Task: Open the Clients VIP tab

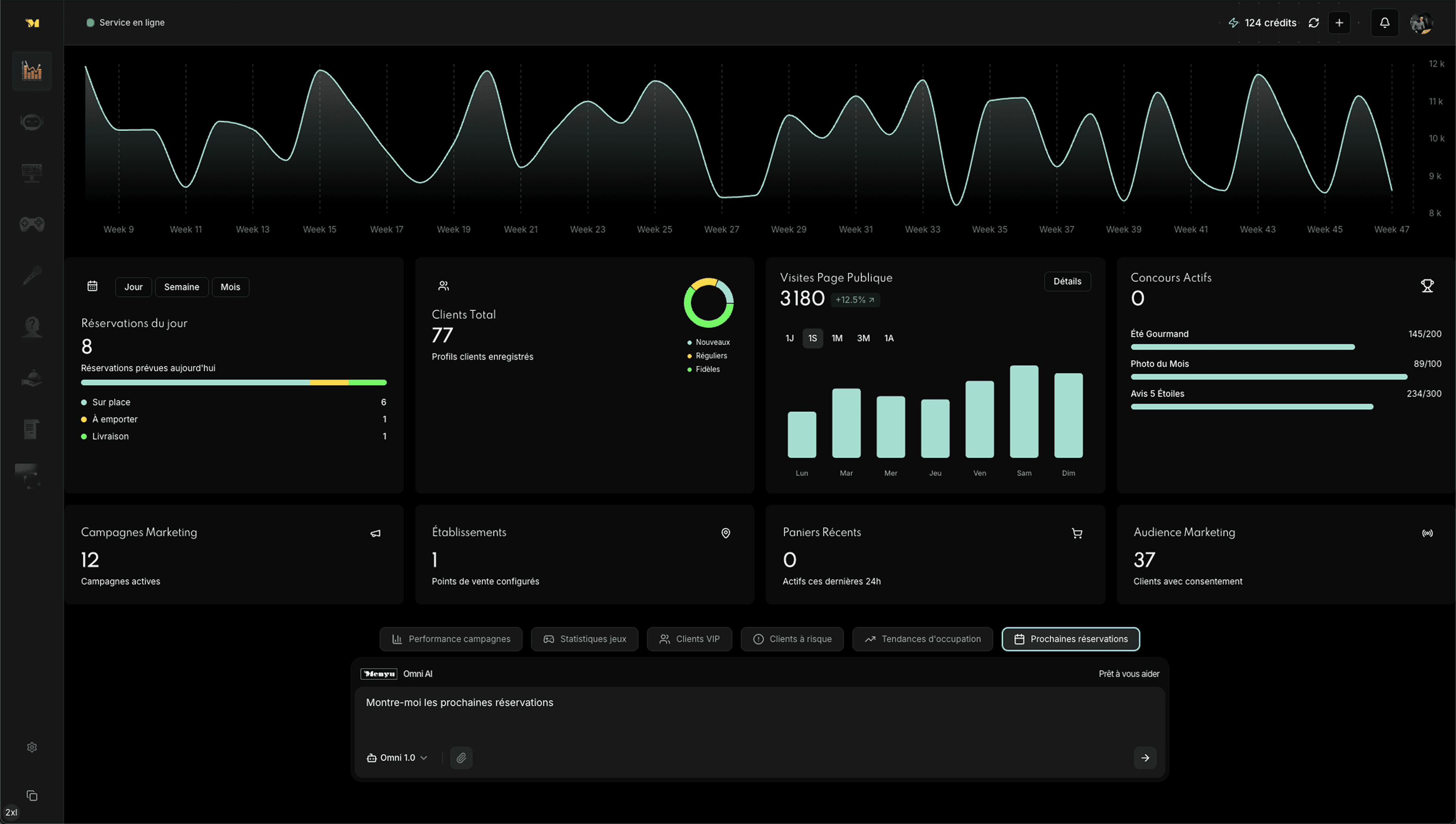Action: tap(689, 639)
